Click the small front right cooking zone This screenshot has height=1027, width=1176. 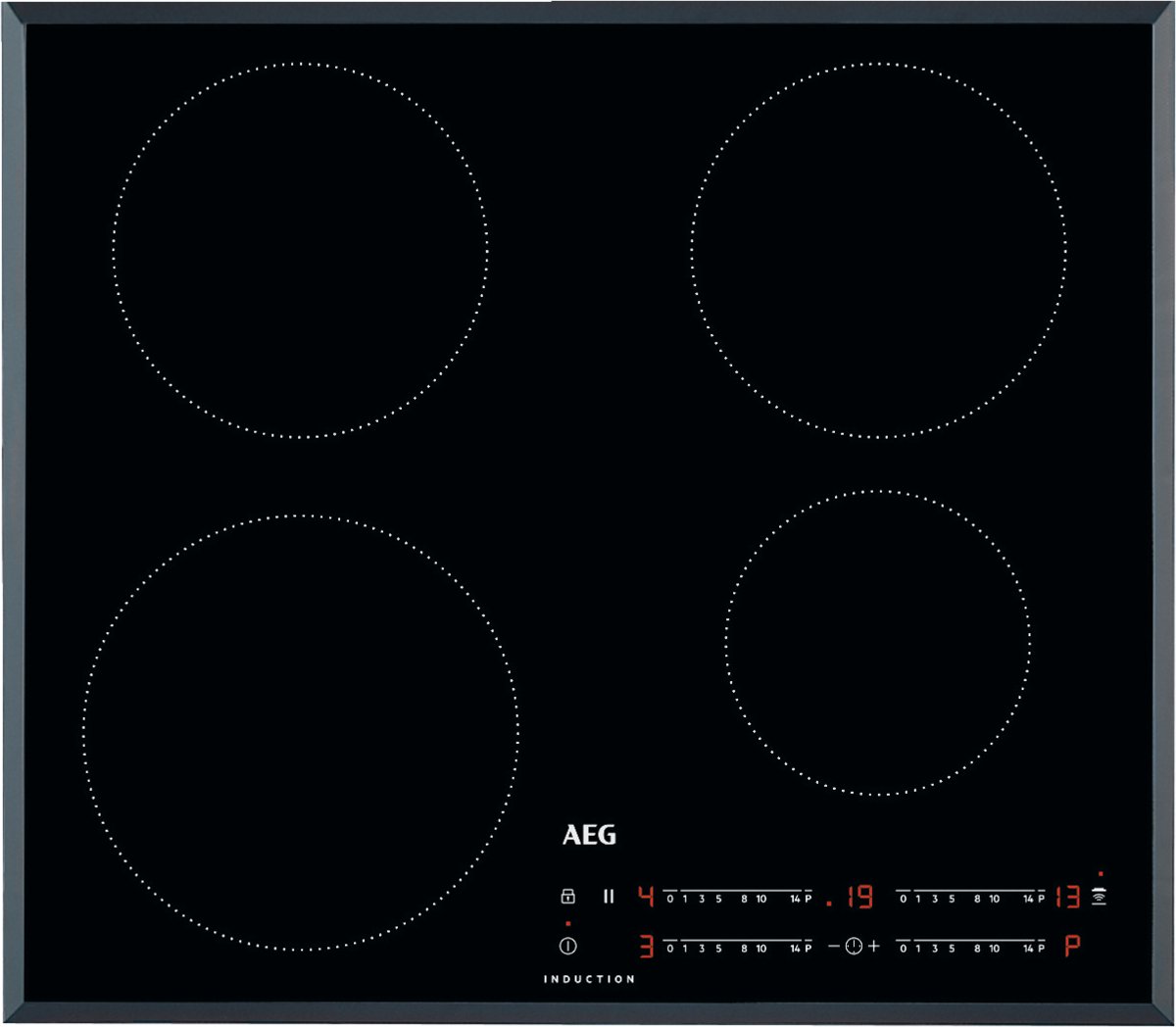pos(878,643)
